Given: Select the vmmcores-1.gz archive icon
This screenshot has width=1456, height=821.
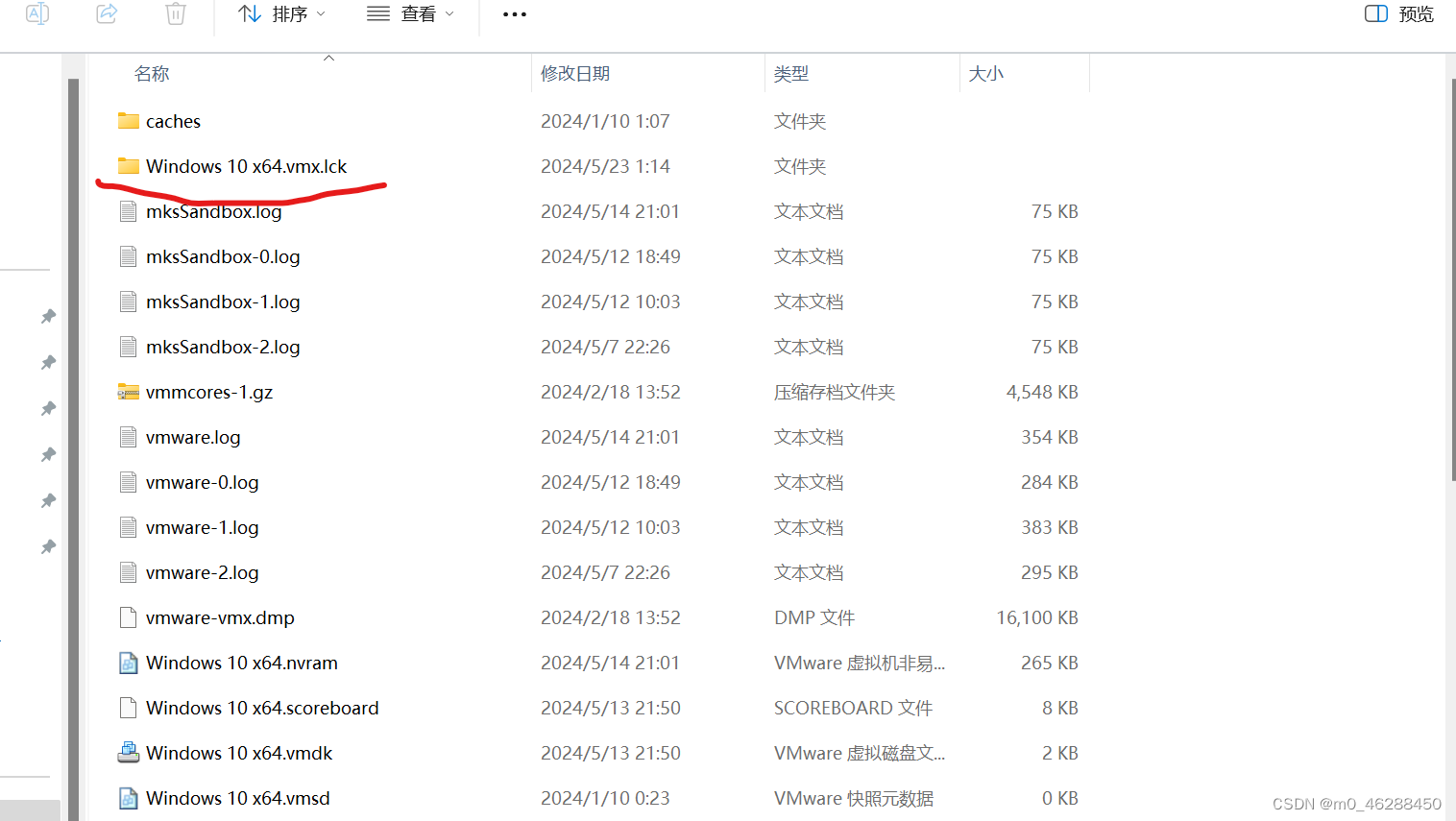Looking at the screenshot, I should pyautogui.click(x=129, y=392).
